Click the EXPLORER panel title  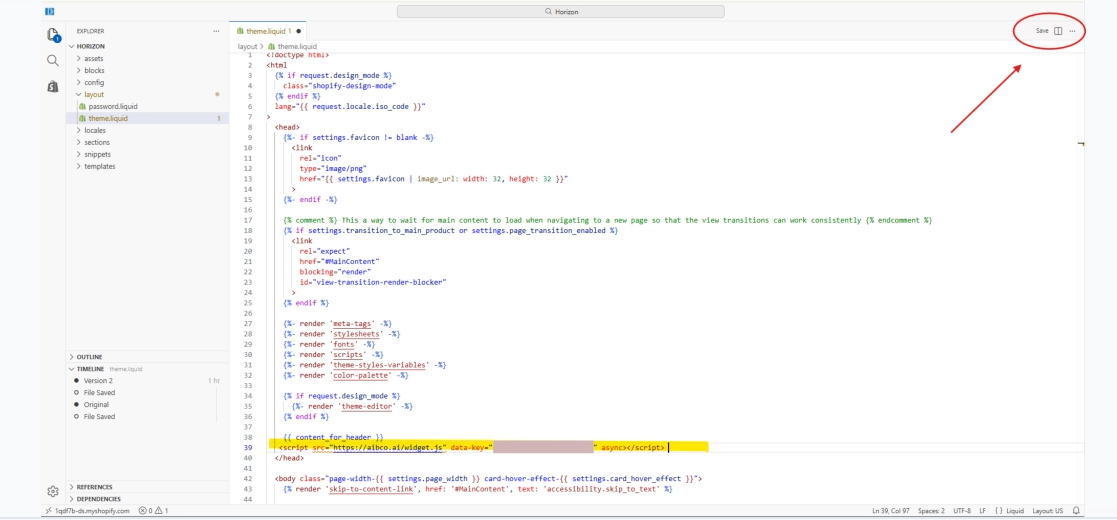click(x=90, y=31)
